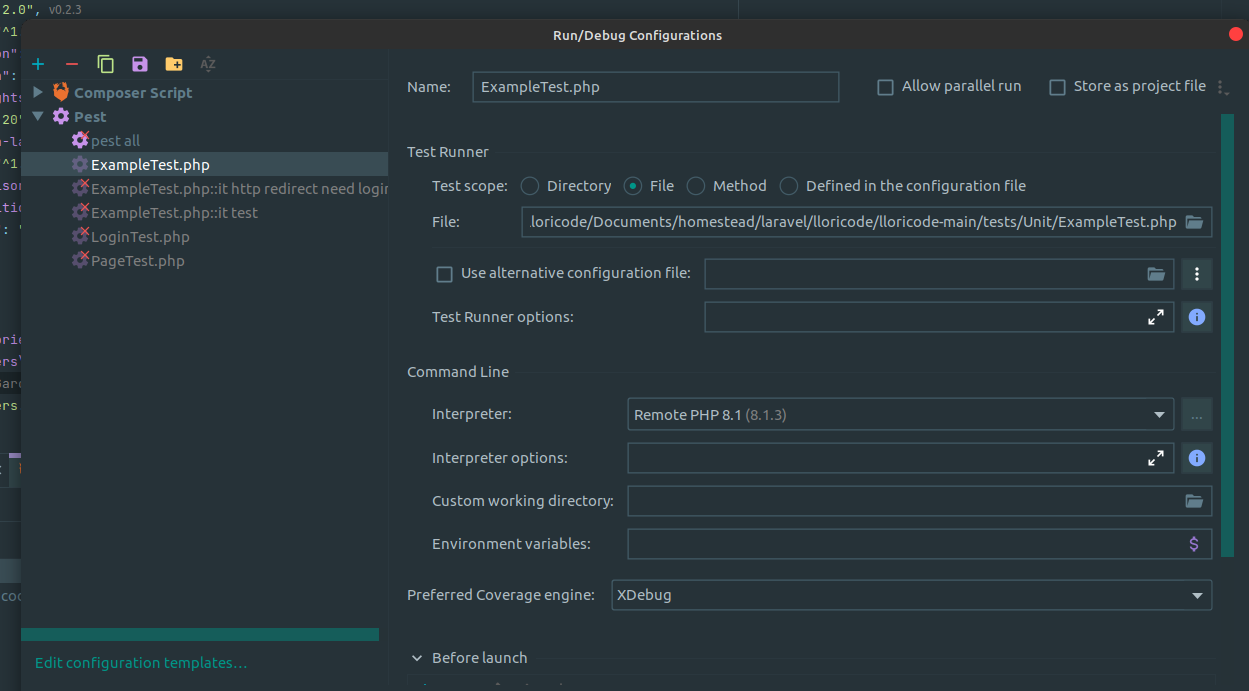Add a new run configuration
Screen dimensions: 1249x691
[x=38, y=63]
